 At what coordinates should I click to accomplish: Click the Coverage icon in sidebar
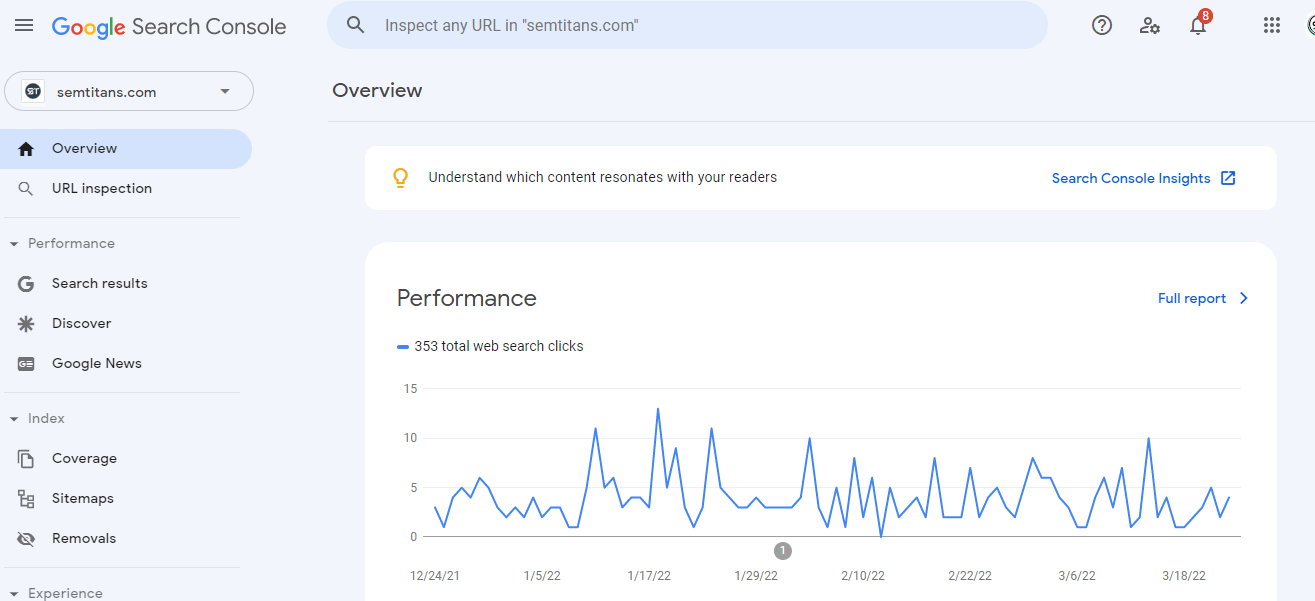click(26, 458)
